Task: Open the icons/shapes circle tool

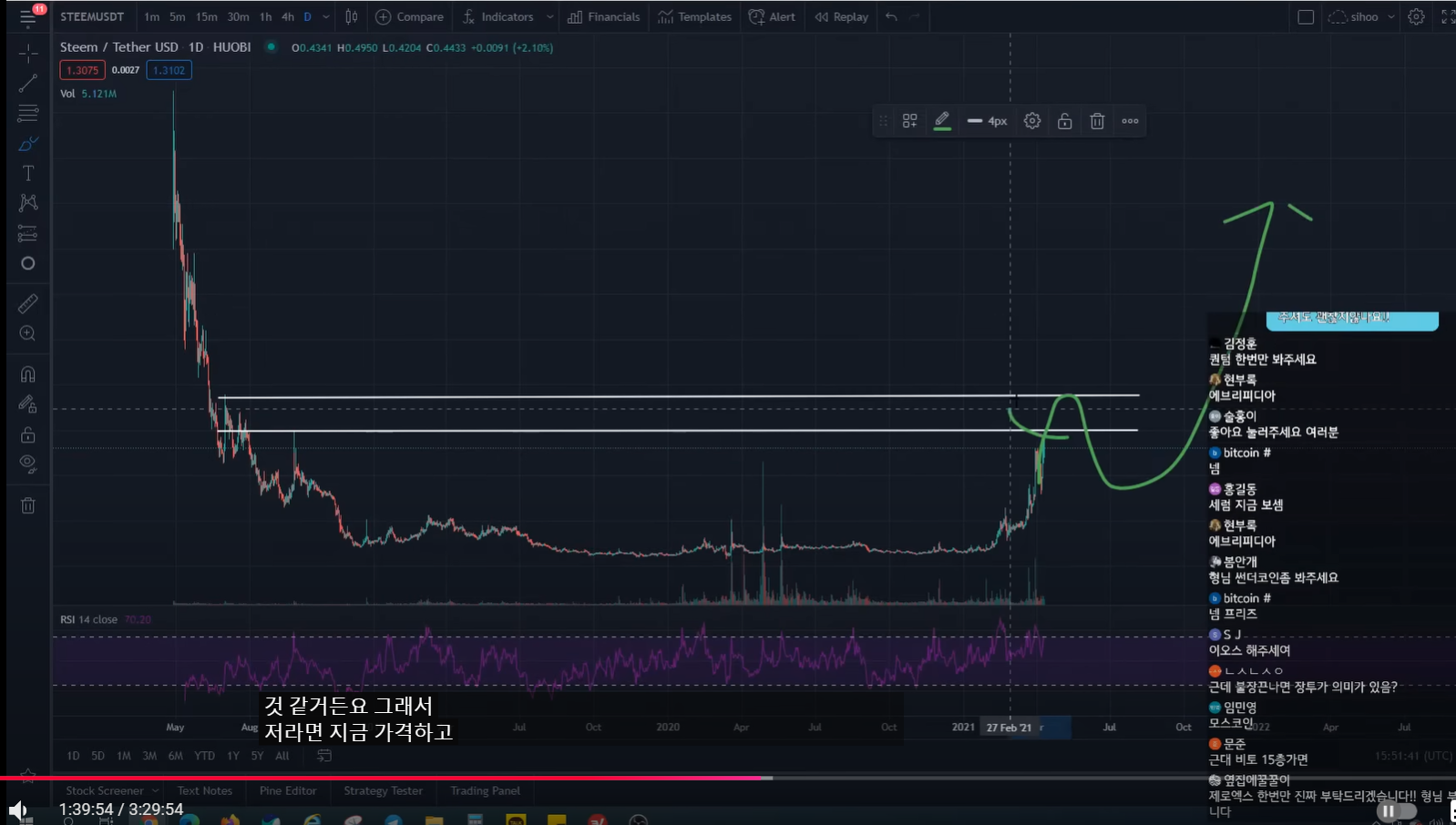Action: tap(28, 263)
